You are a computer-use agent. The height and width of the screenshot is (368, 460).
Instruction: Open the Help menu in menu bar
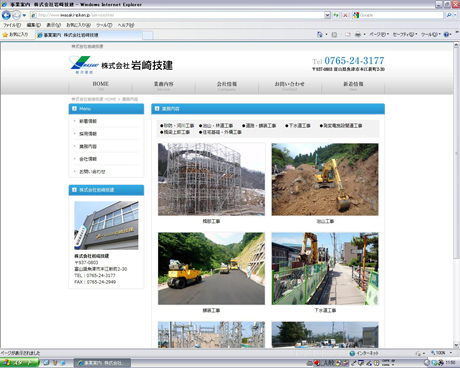pos(126,25)
